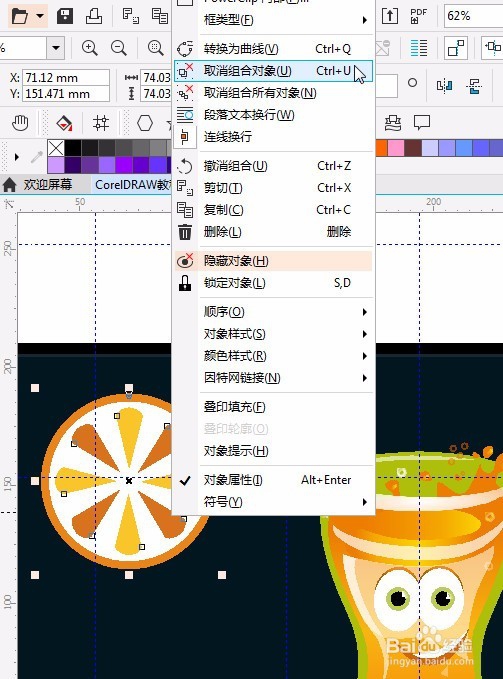Click the Open folder icon
The height and width of the screenshot is (679, 503).
pyautogui.click(x=20, y=16)
